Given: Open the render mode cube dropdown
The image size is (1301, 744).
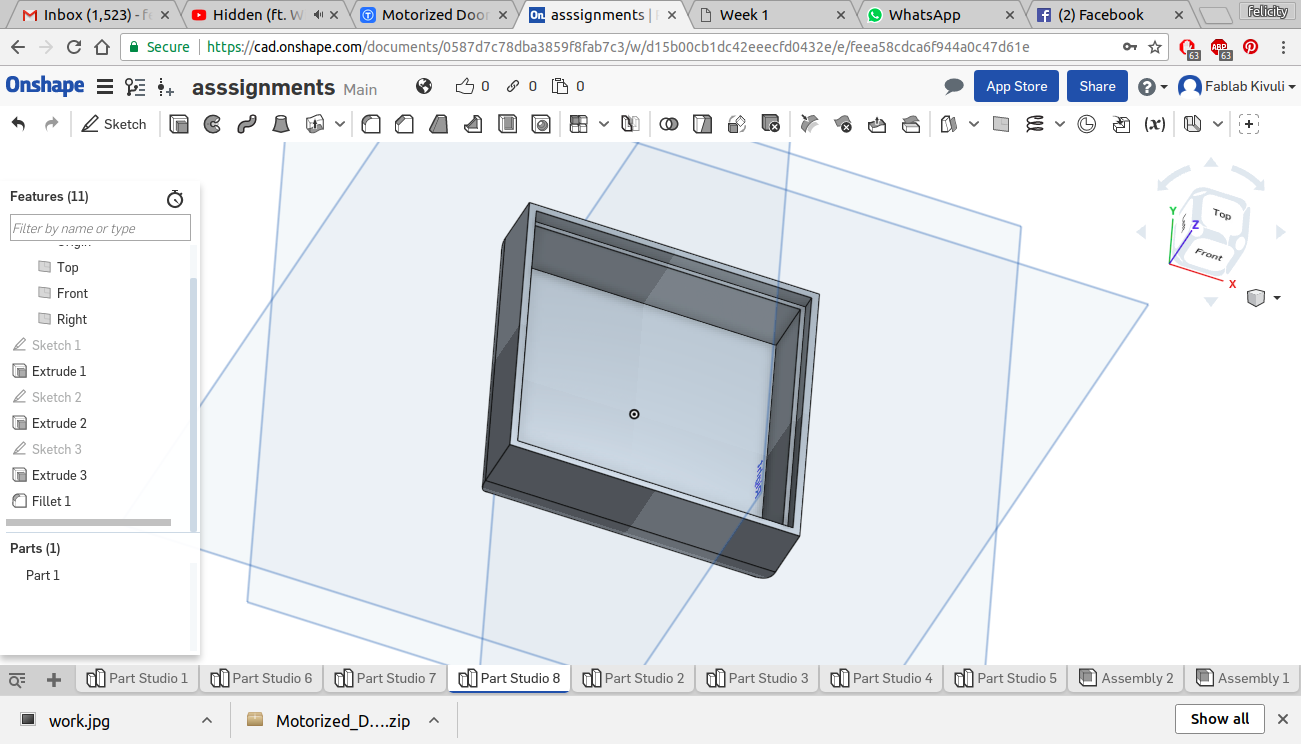Looking at the screenshot, I should (1264, 298).
